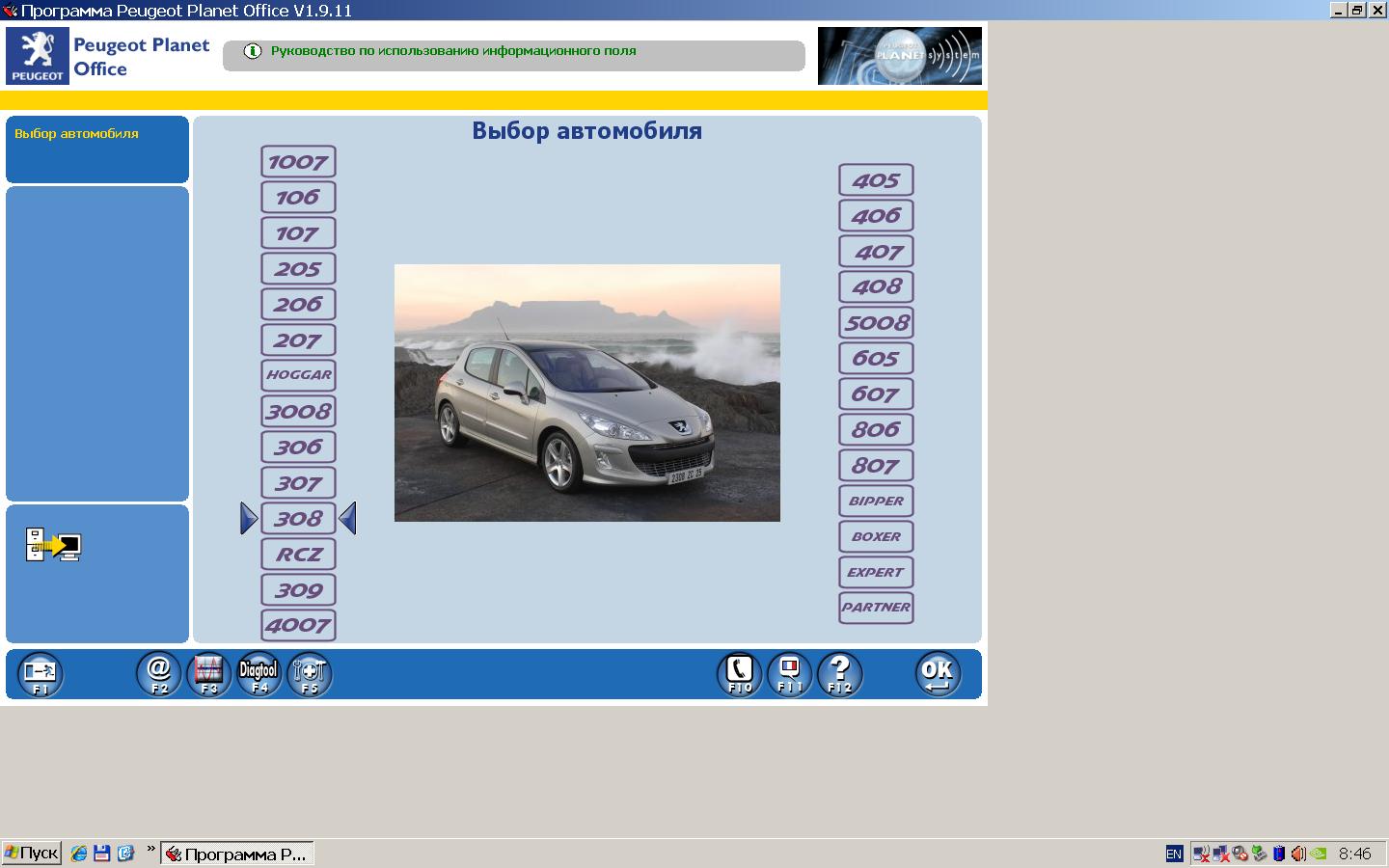Click the right-pointing arrow beside 308
The height and width of the screenshot is (868, 1389).
click(x=249, y=519)
